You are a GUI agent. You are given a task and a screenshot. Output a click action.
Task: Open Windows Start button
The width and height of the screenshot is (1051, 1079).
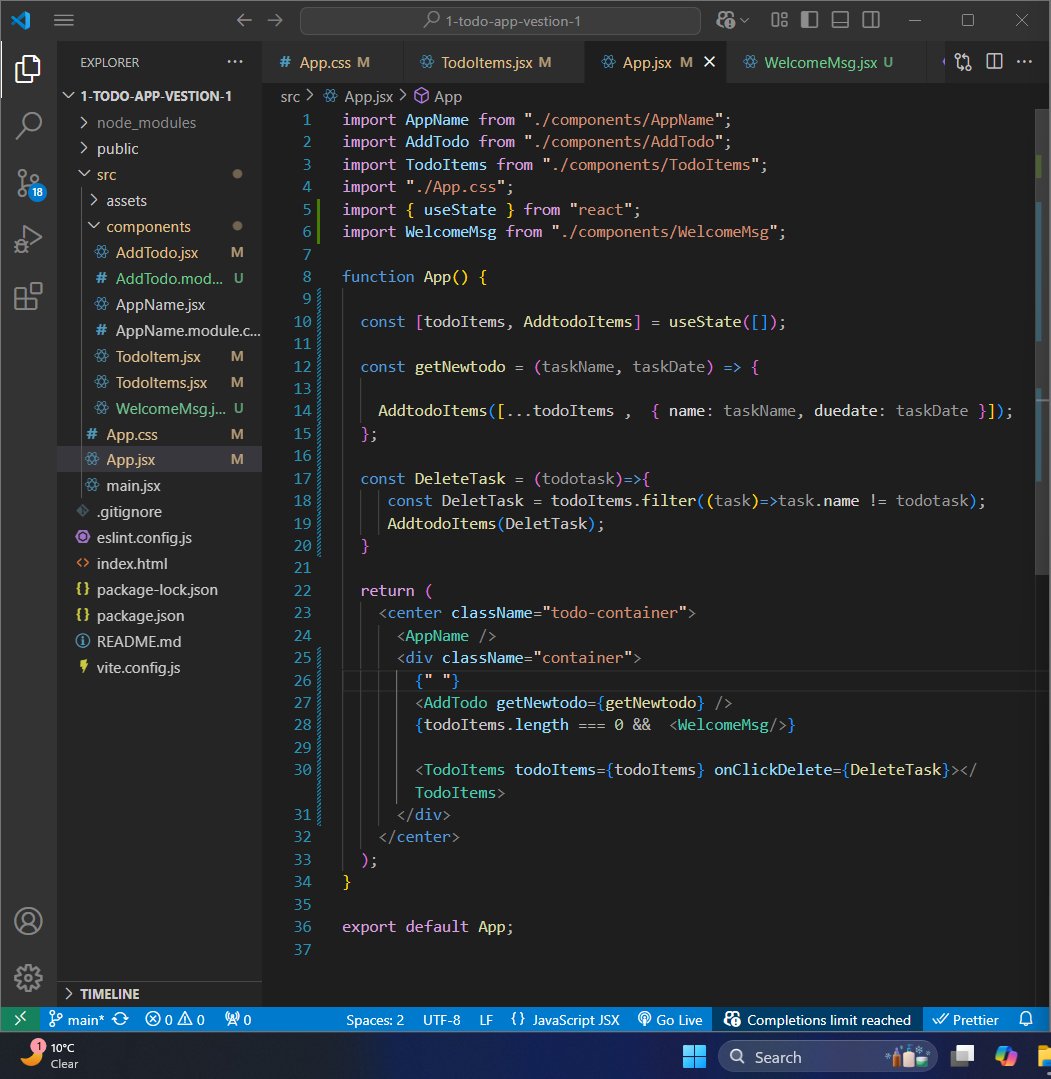coord(694,1056)
